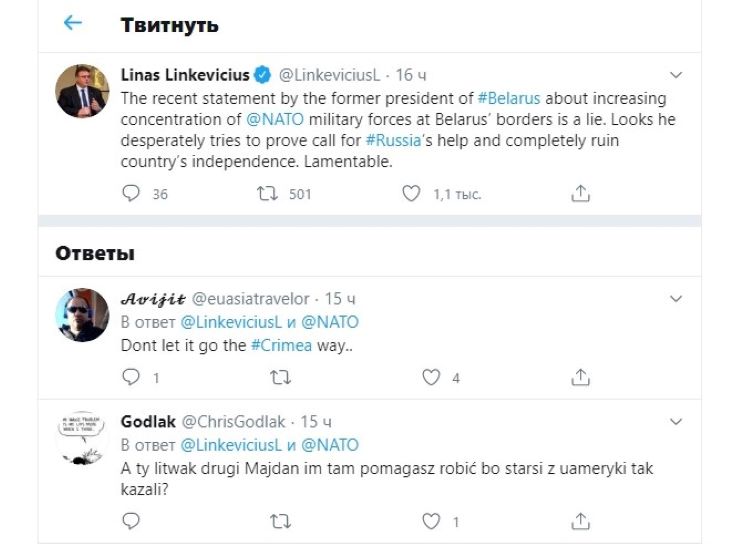Open dropdown chevron on Godlak's reply

(x=676, y=421)
